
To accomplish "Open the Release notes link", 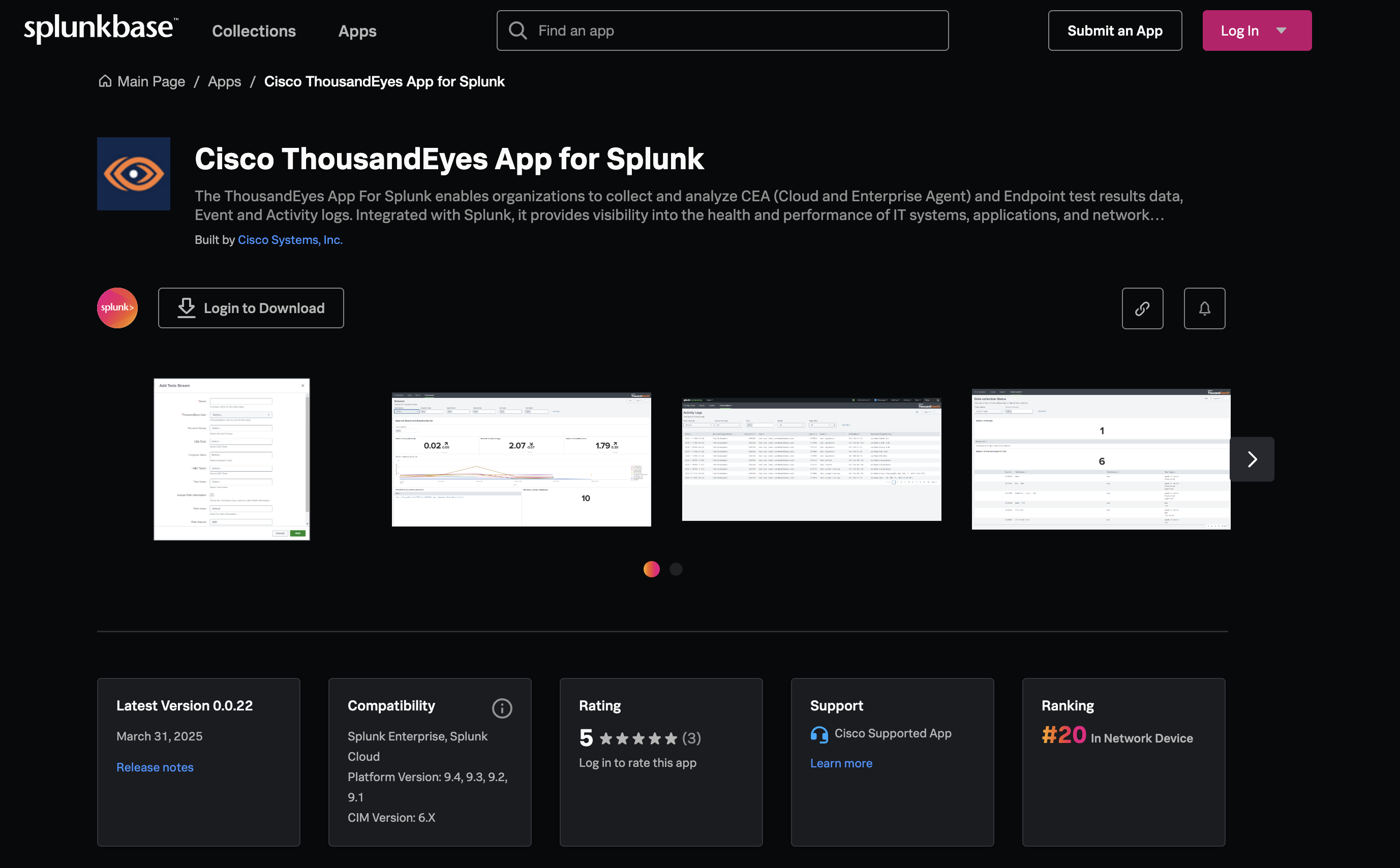I will click(x=155, y=767).
